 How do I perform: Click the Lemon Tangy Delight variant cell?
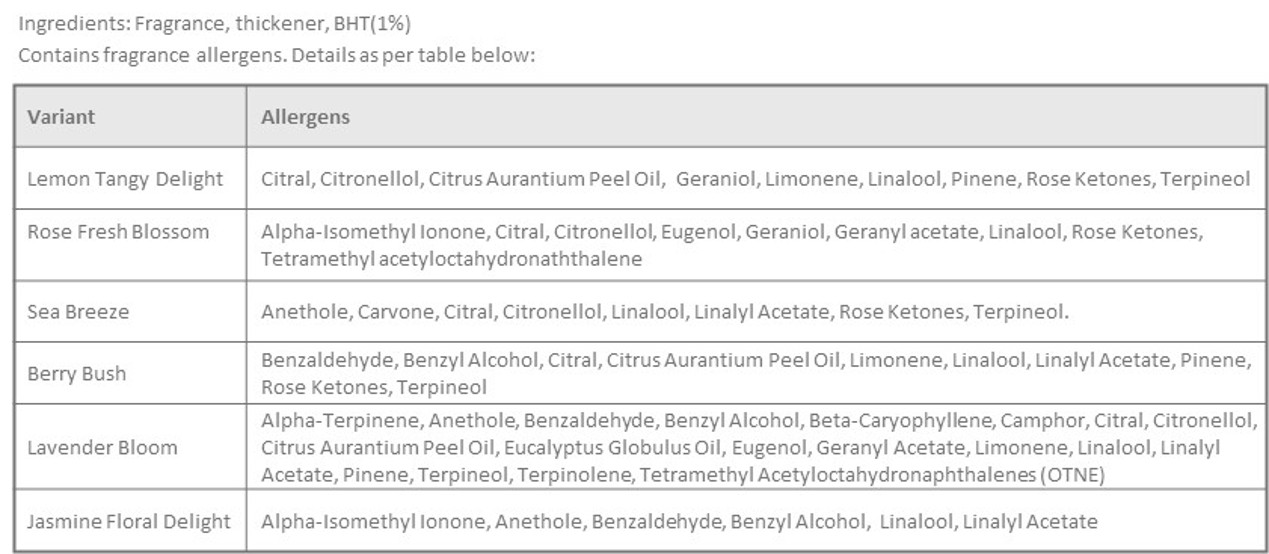pyautogui.click(x=125, y=180)
